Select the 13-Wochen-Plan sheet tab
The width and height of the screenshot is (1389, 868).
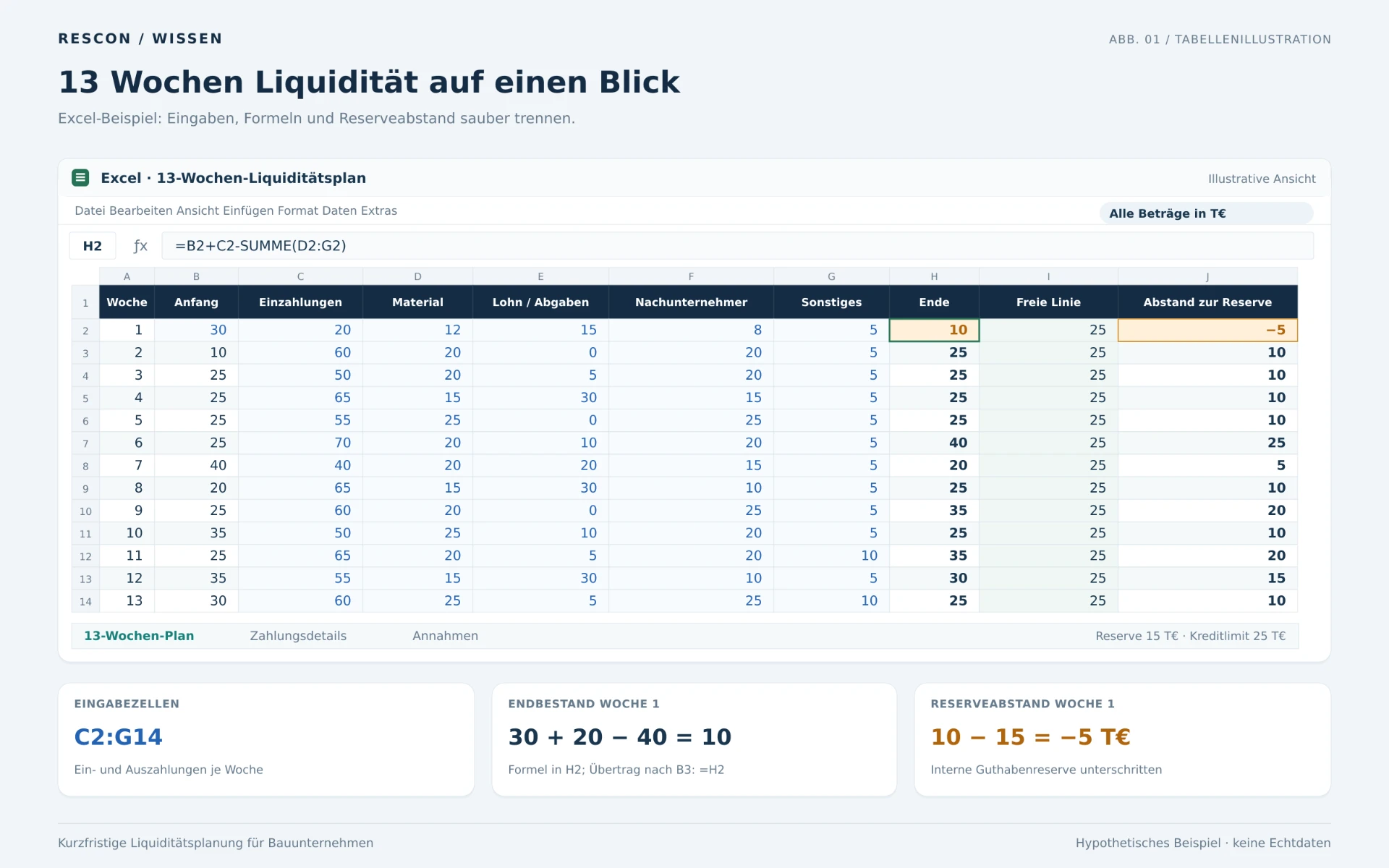(x=139, y=636)
